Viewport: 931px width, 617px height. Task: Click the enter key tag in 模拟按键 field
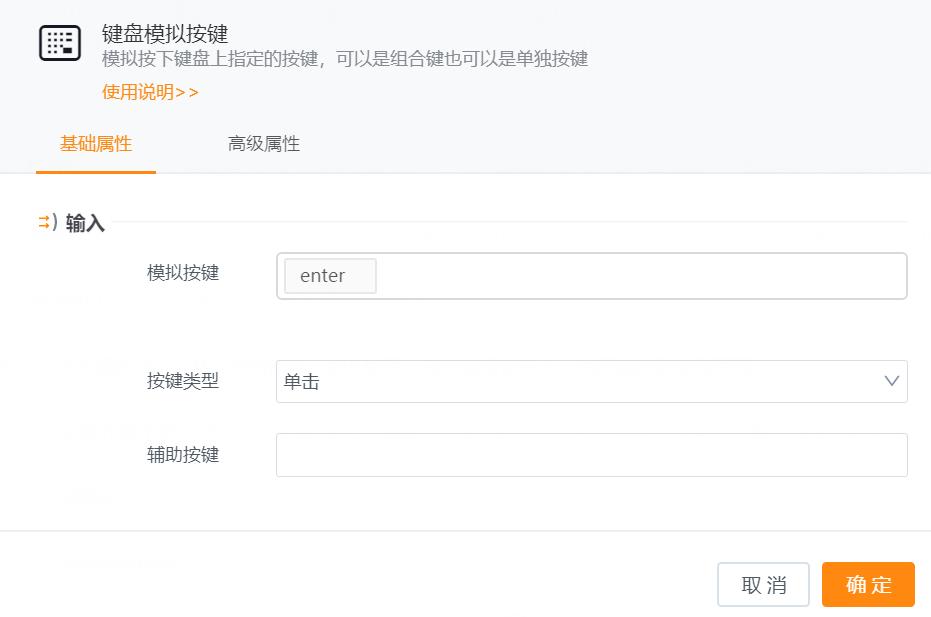(x=330, y=276)
